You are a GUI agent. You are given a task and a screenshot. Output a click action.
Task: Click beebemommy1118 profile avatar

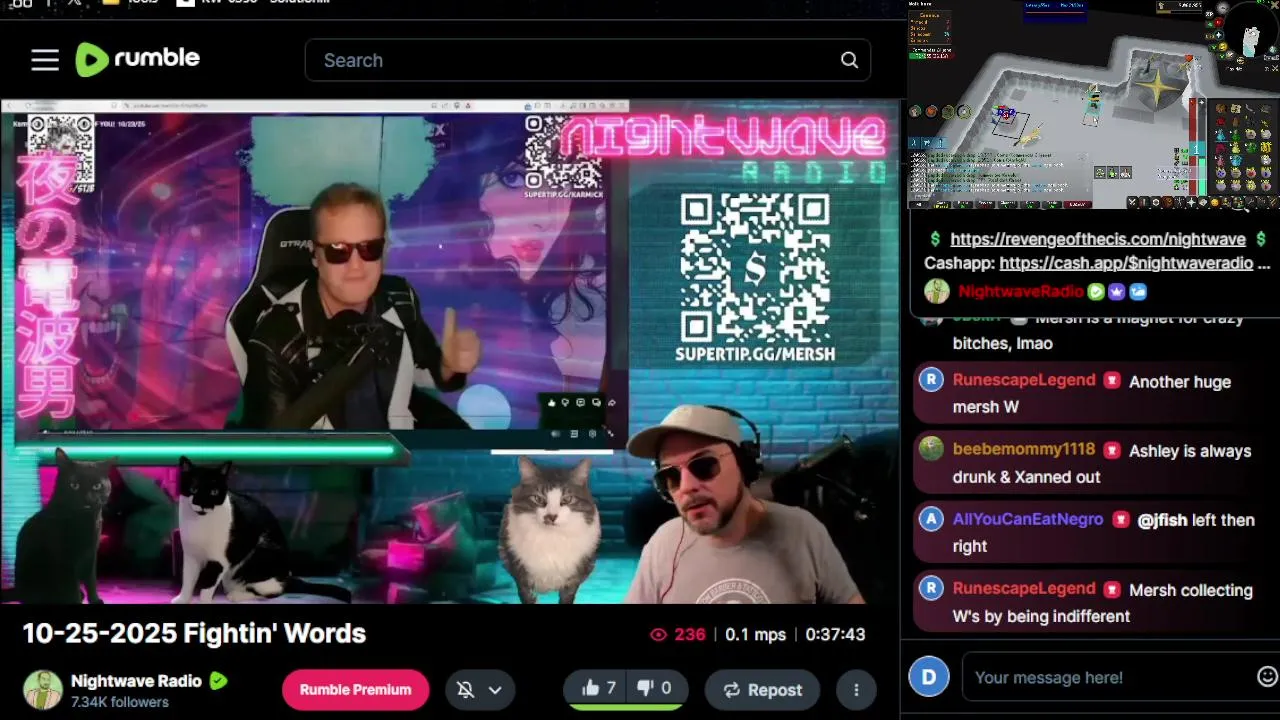pos(931,448)
